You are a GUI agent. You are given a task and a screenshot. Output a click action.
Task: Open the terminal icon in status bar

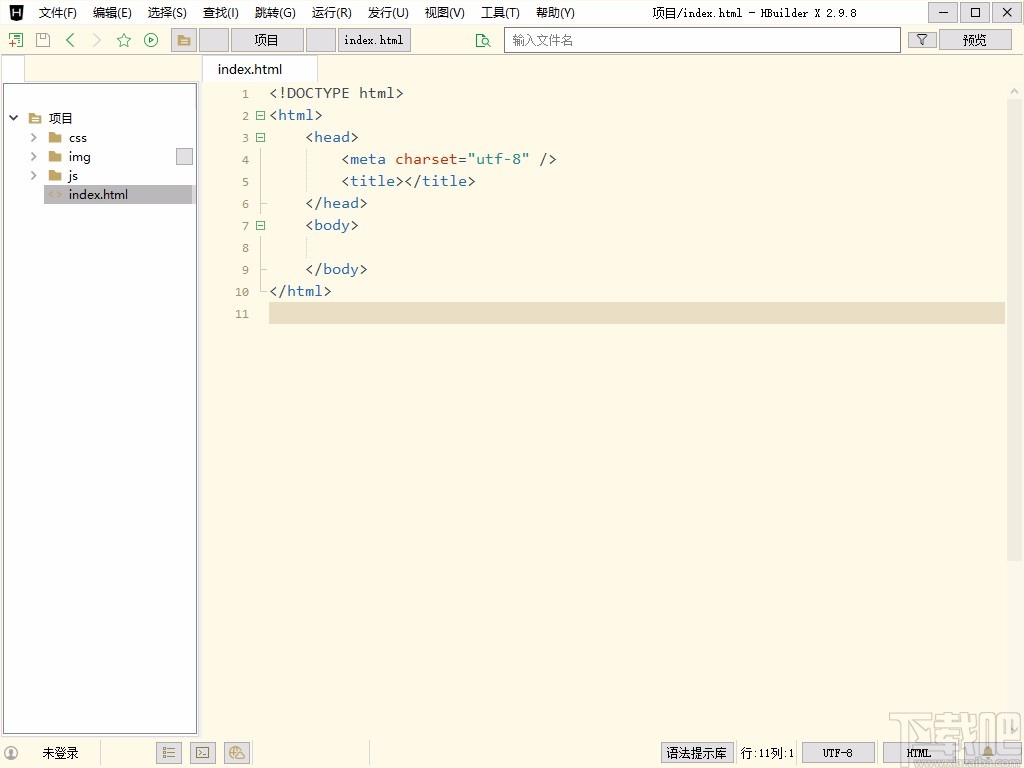(x=202, y=753)
